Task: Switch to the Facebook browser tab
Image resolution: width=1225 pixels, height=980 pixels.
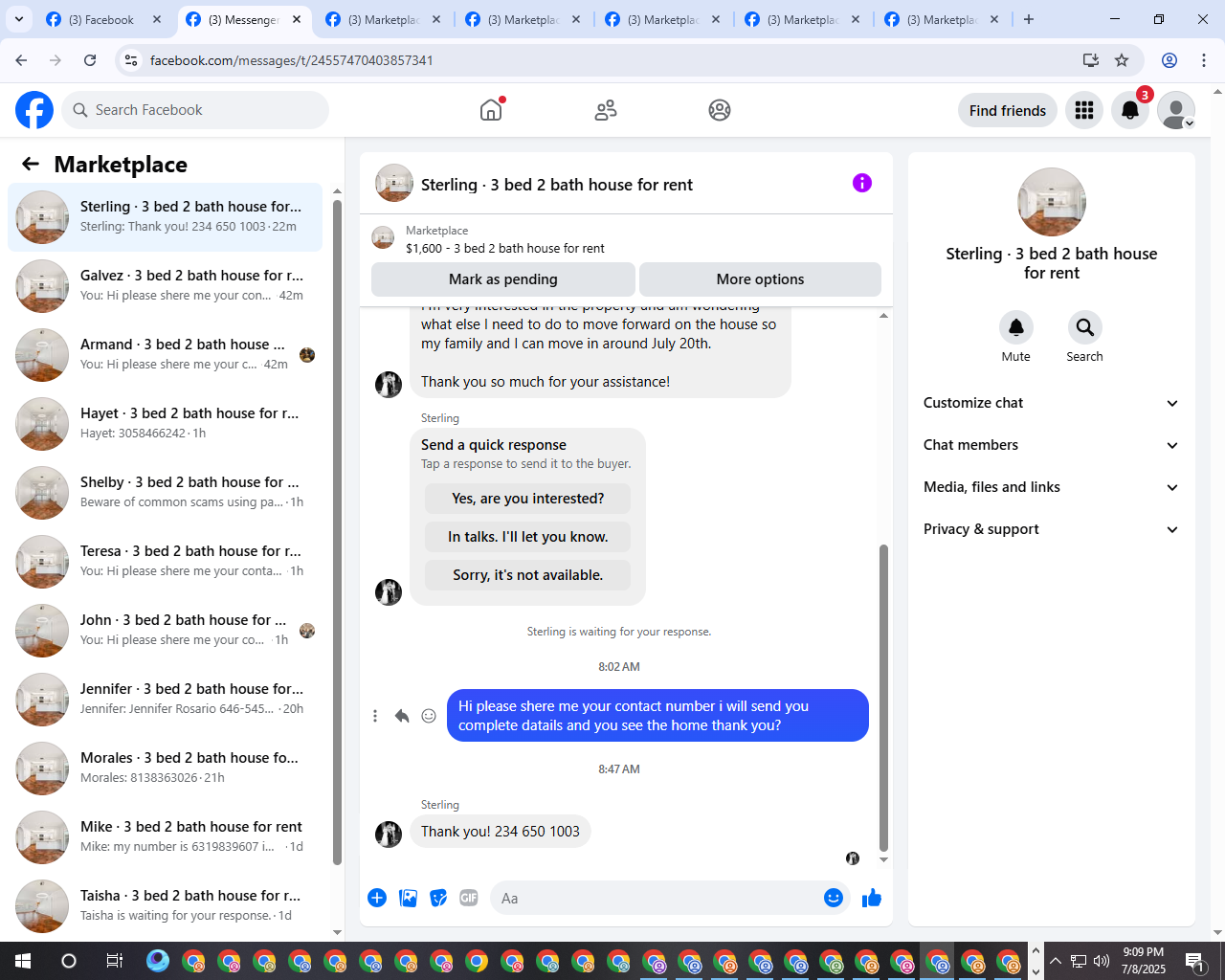Action: [x=103, y=19]
